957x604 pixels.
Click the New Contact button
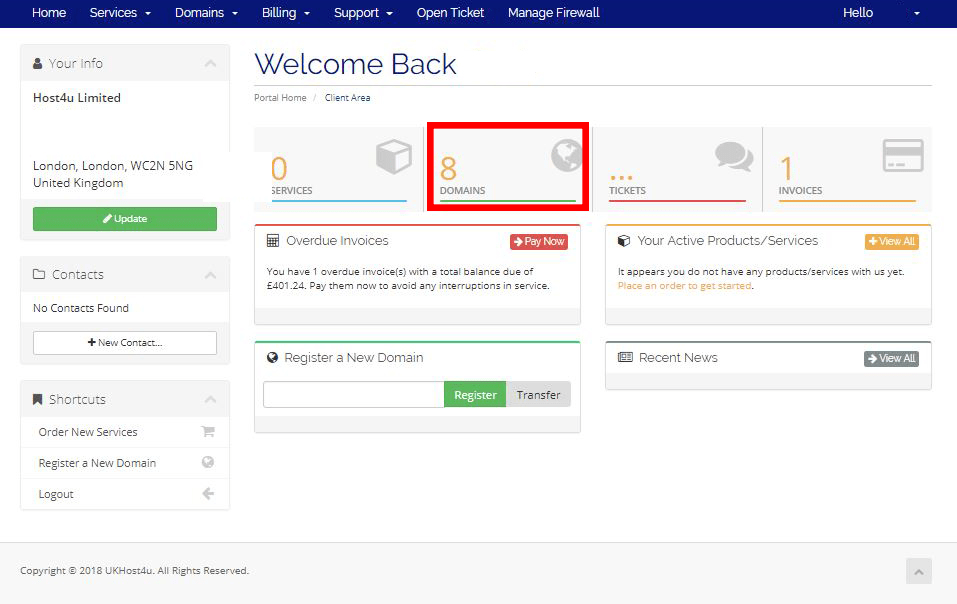pyautogui.click(x=125, y=343)
